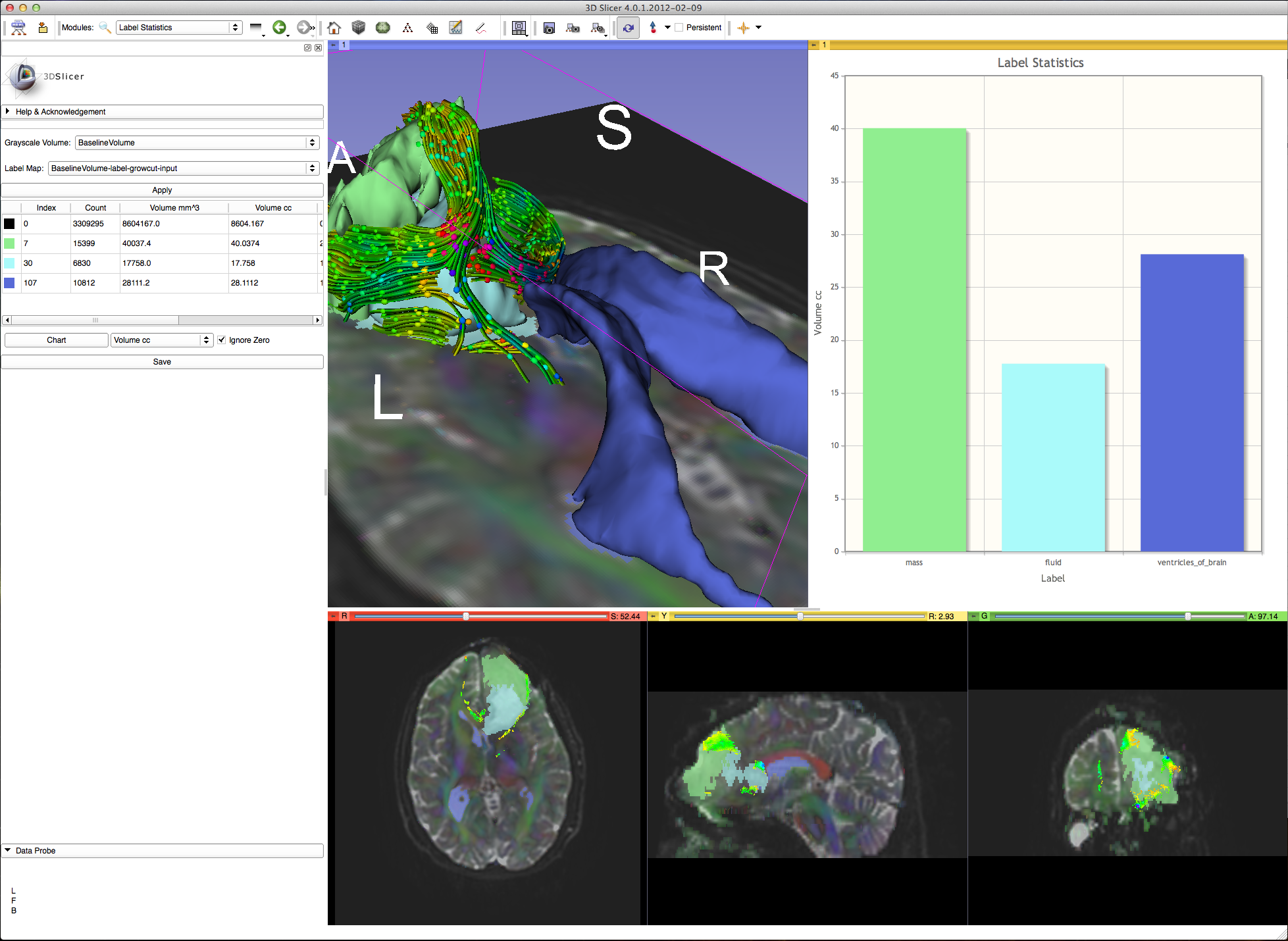Click the screenshot capture camera icon
Viewport: 1288px width, 941px height.
[x=549, y=28]
